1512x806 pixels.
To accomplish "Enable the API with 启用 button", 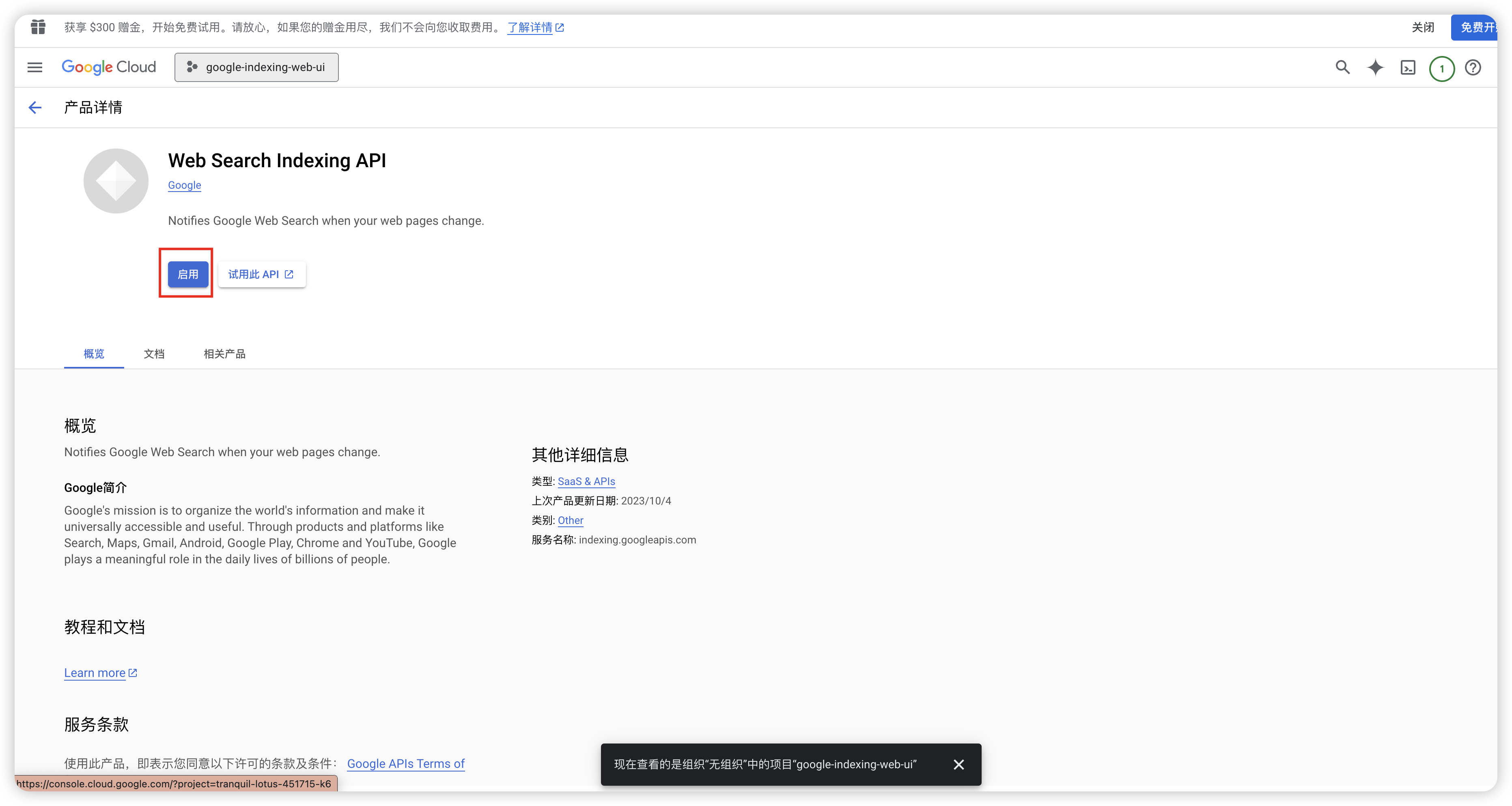I will pyautogui.click(x=188, y=274).
